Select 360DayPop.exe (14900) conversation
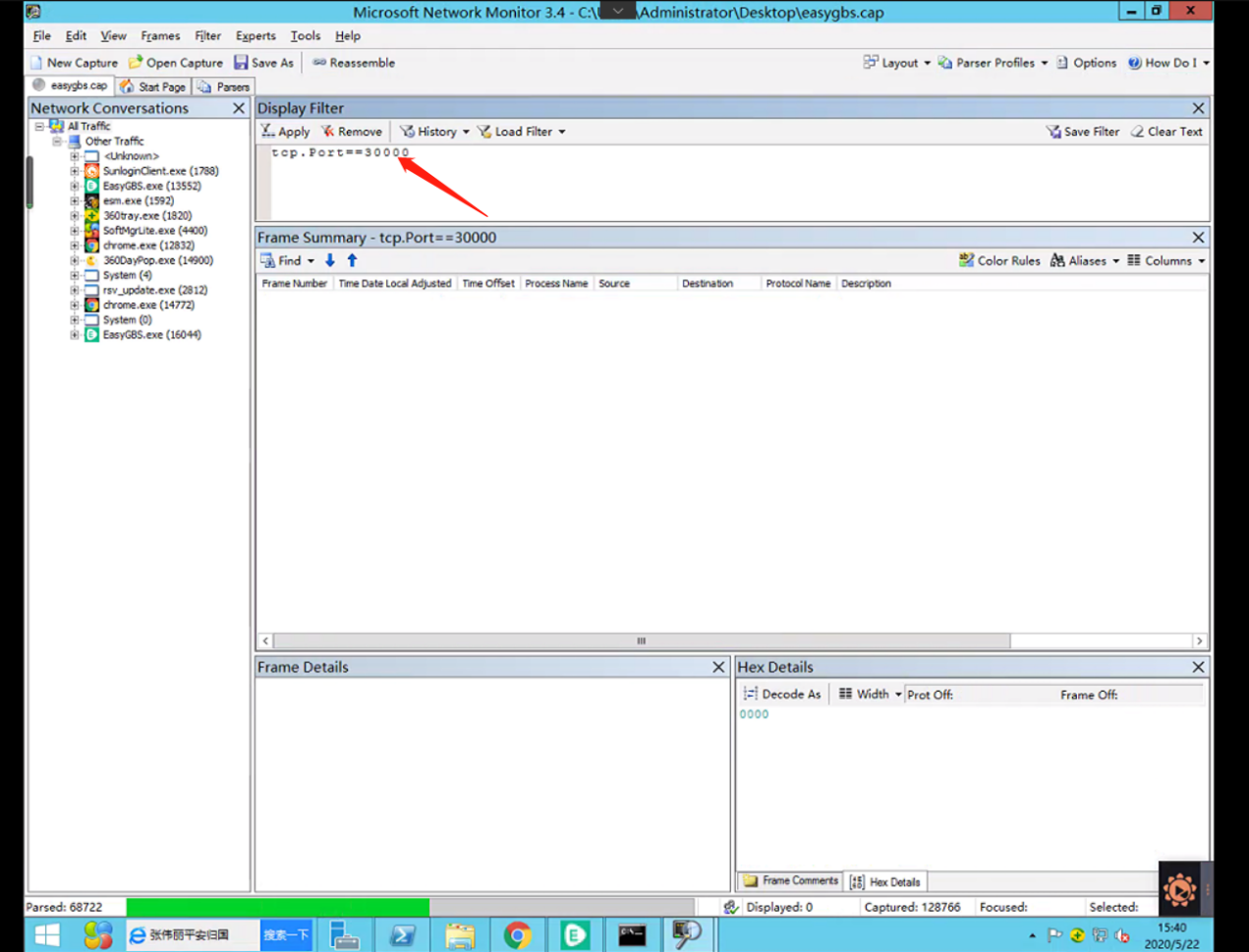This screenshot has height=952, width=1249. click(157, 260)
